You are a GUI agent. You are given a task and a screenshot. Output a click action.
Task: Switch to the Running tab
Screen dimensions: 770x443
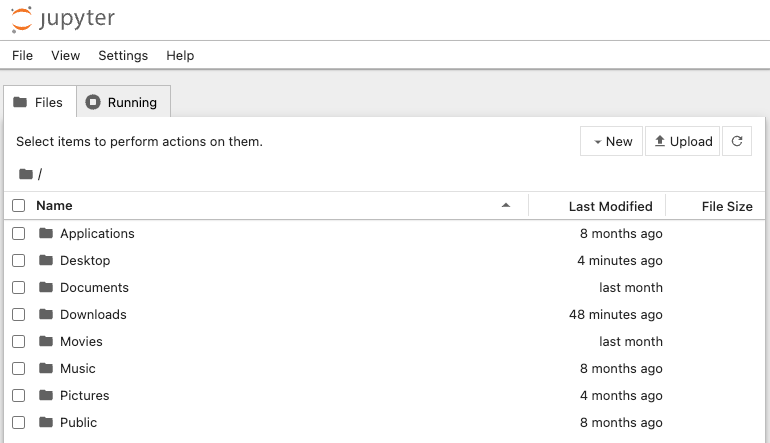(x=122, y=102)
